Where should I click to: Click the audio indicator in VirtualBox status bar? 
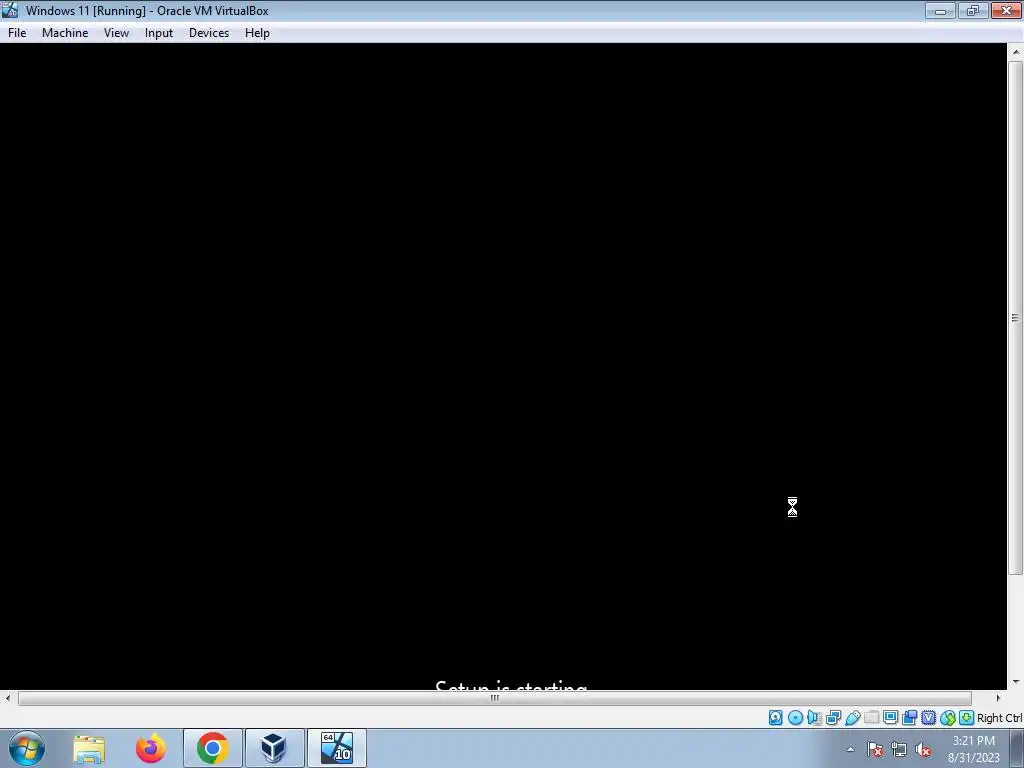coord(814,718)
